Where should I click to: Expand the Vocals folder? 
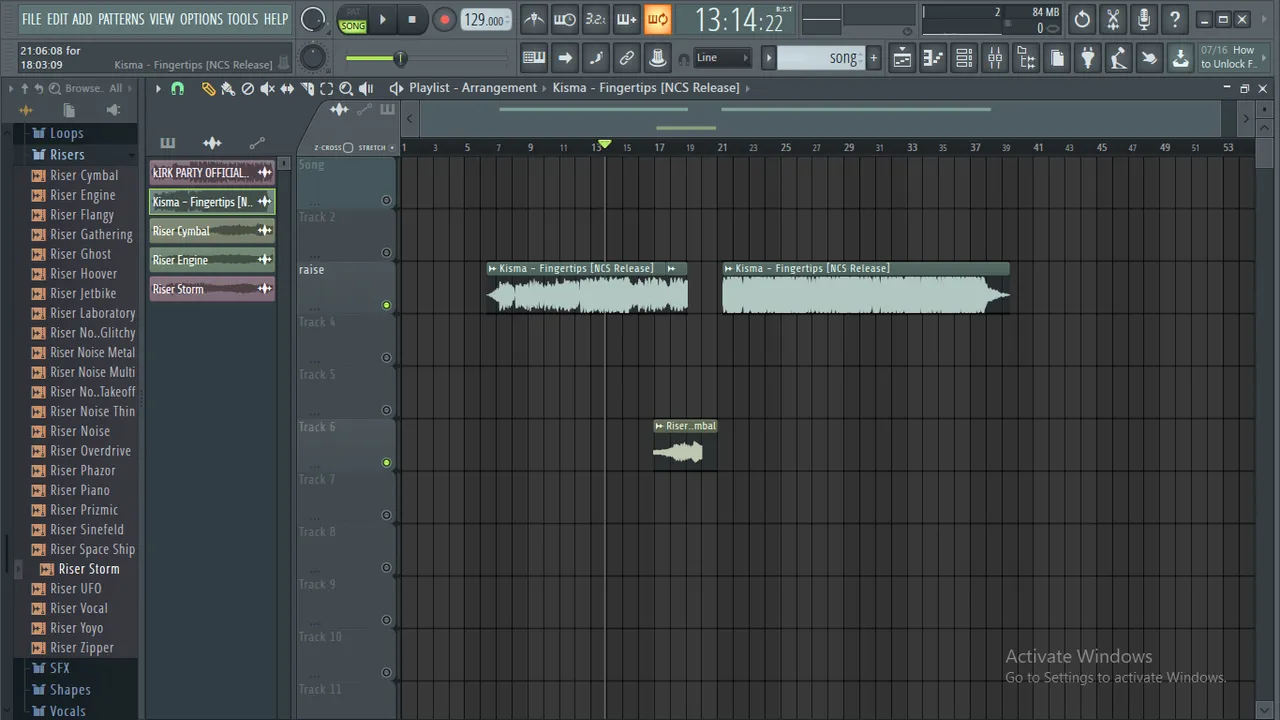(x=67, y=711)
